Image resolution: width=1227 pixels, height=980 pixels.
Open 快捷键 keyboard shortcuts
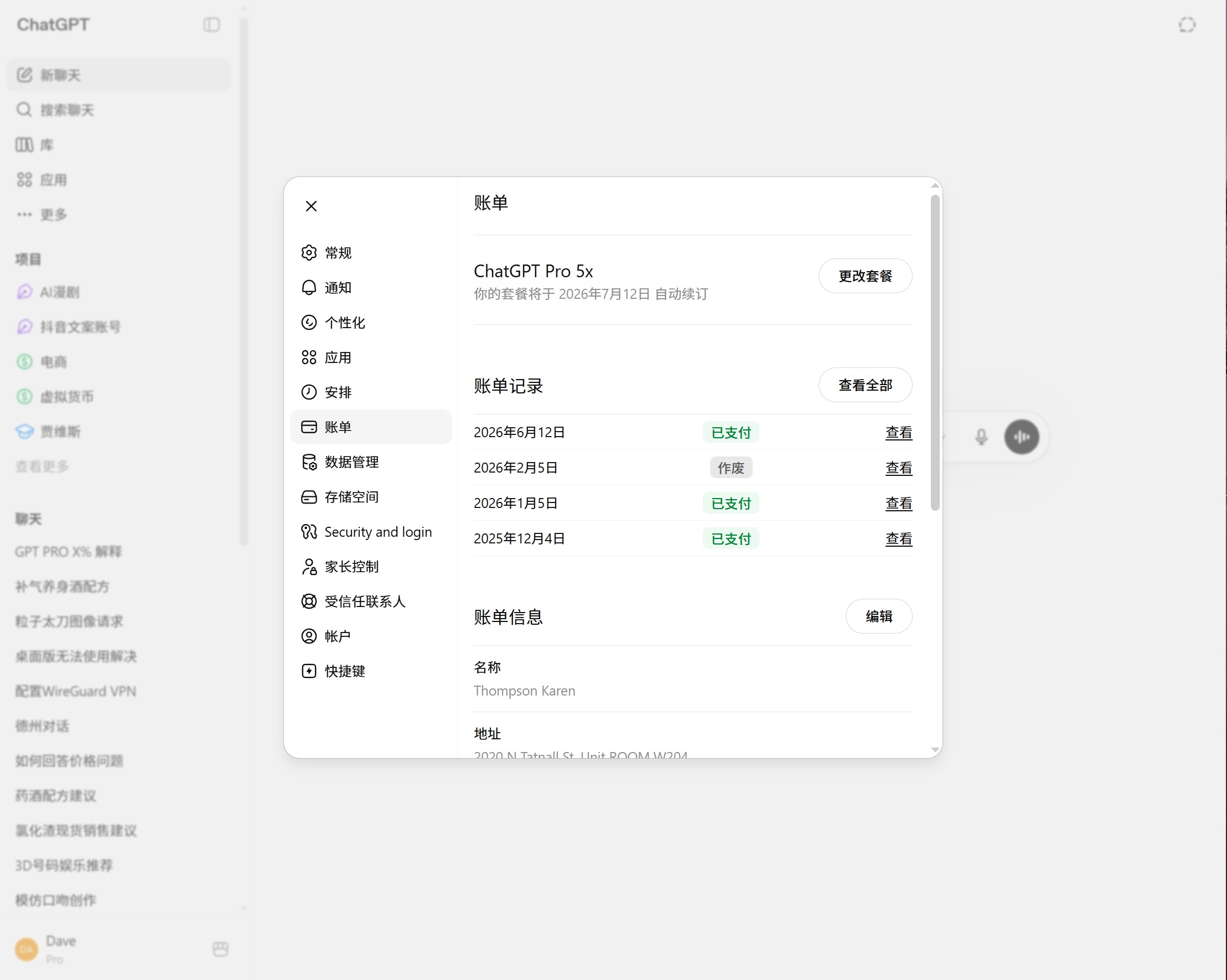pyautogui.click(x=370, y=671)
